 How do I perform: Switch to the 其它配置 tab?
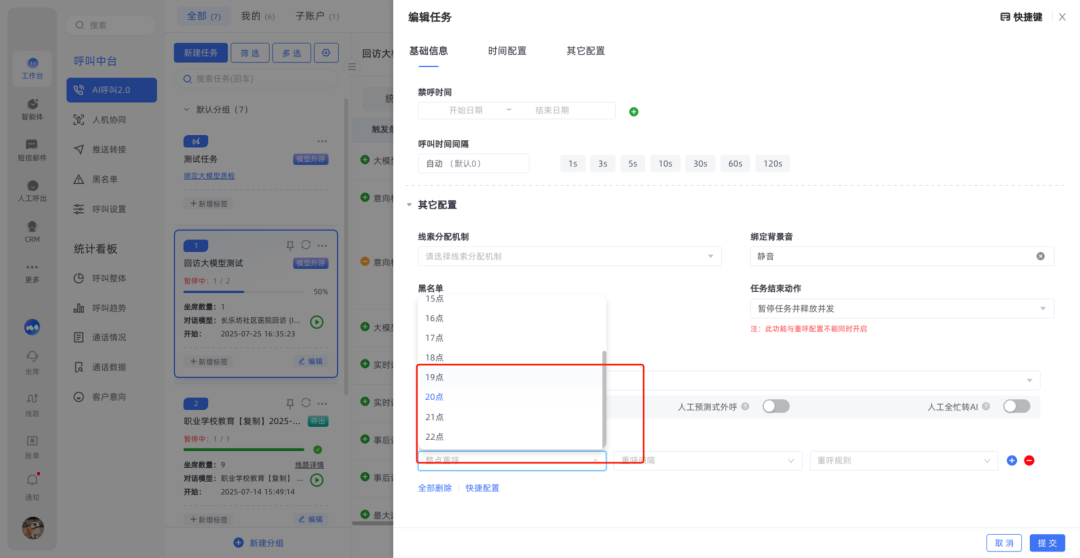click(585, 51)
